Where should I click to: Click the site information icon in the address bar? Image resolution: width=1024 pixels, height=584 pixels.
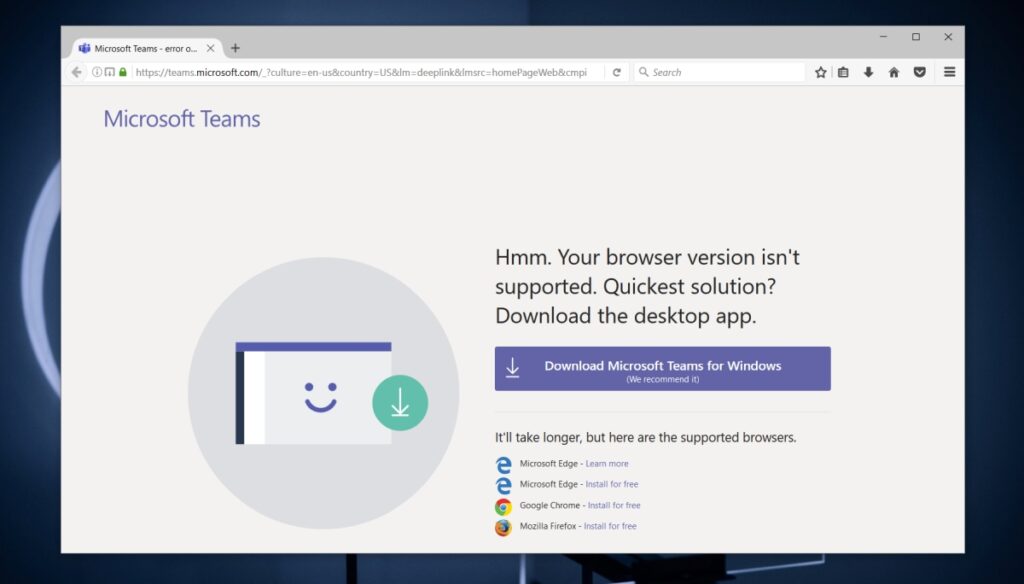point(95,72)
